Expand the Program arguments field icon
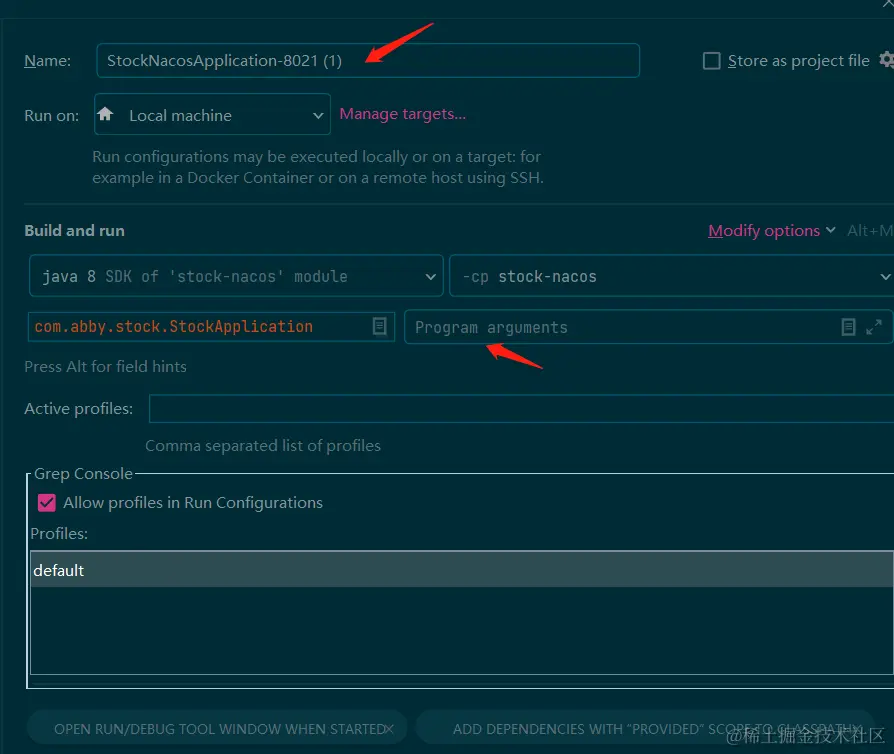Viewport: 894px width, 754px height. click(x=873, y=327)
